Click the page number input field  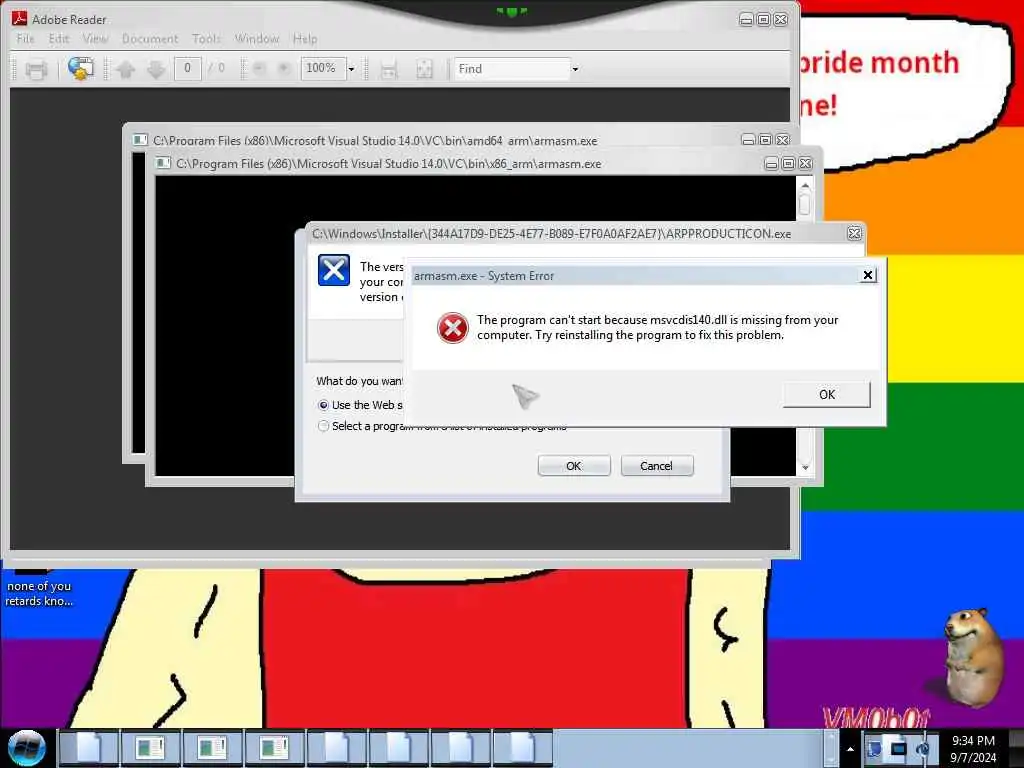coord(187,68)
